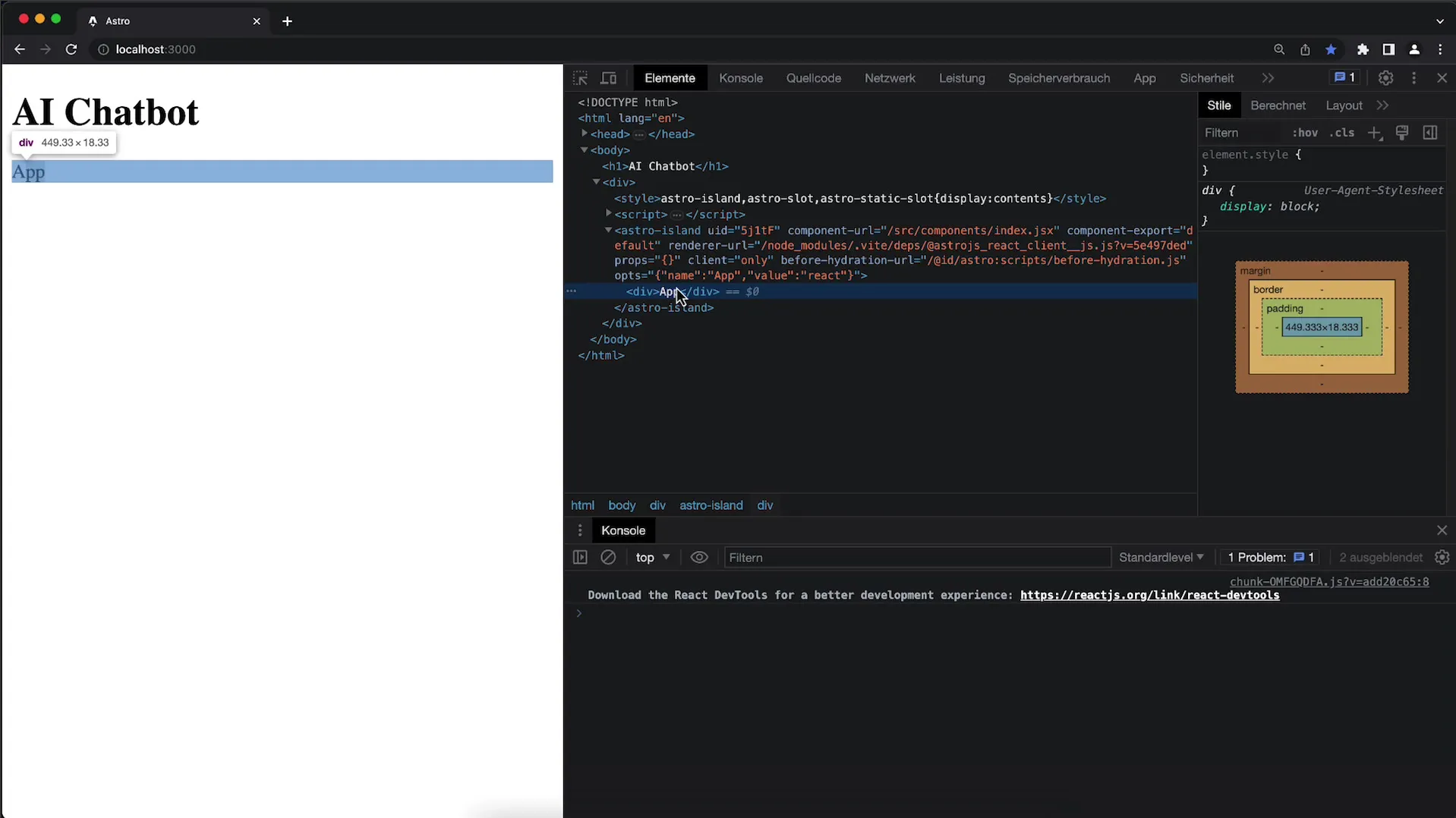Open DevTools customize three-dot menu

click(x=1413, y=78)
